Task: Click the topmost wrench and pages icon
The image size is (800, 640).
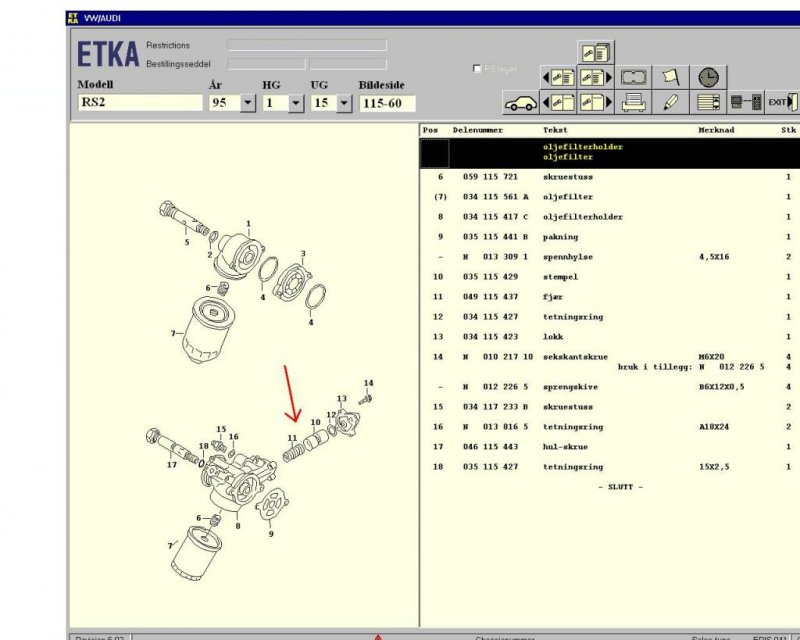Action: [596, 52]
